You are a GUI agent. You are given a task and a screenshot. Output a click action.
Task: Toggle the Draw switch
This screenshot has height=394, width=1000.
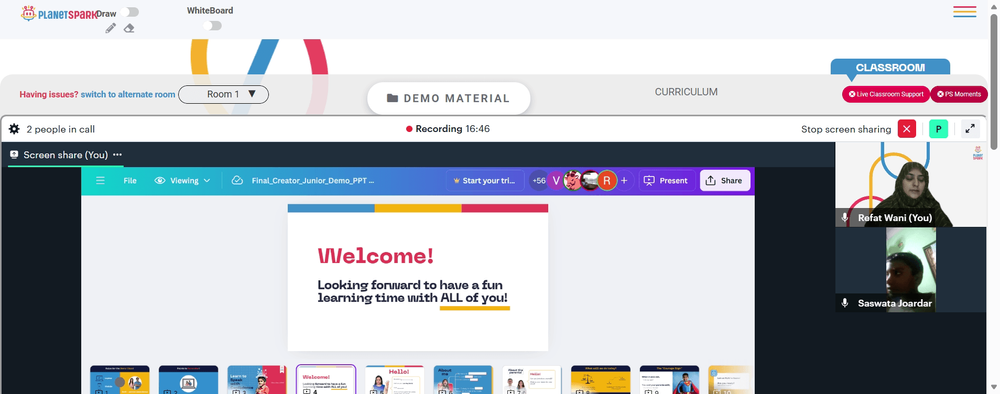click(130, 12)
